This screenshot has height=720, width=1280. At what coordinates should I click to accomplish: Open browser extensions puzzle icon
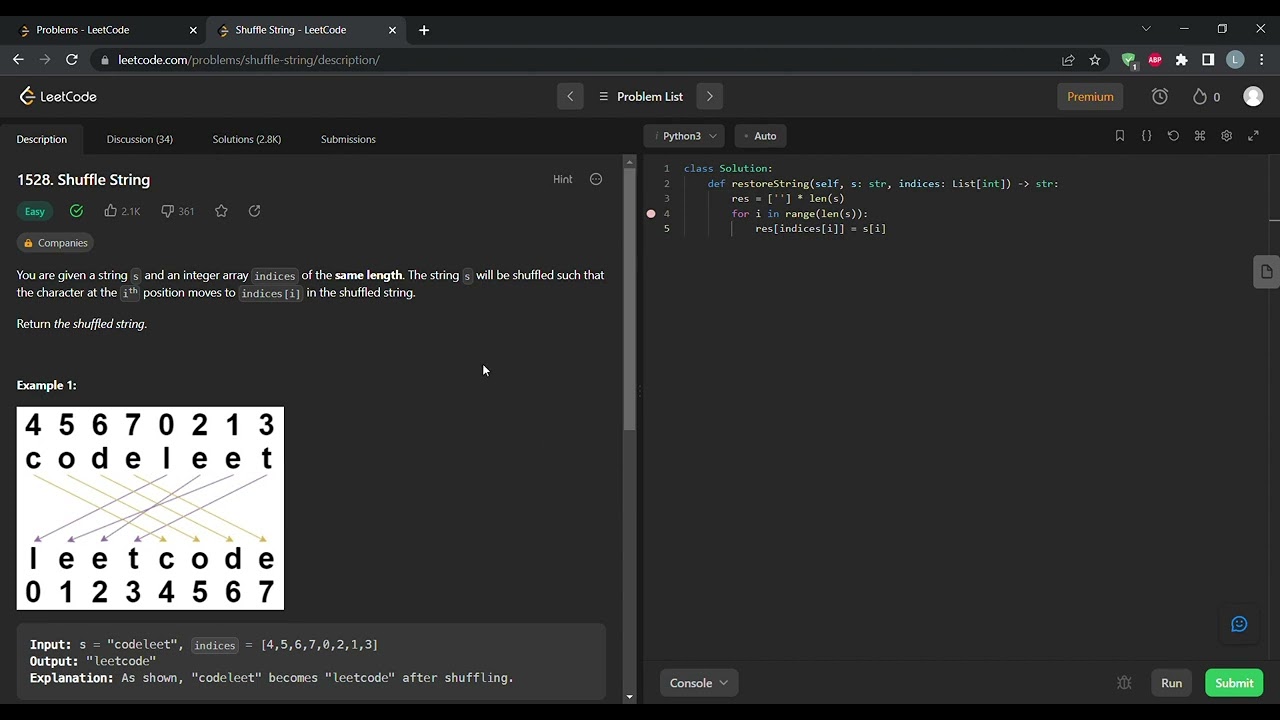point(1182,60)
